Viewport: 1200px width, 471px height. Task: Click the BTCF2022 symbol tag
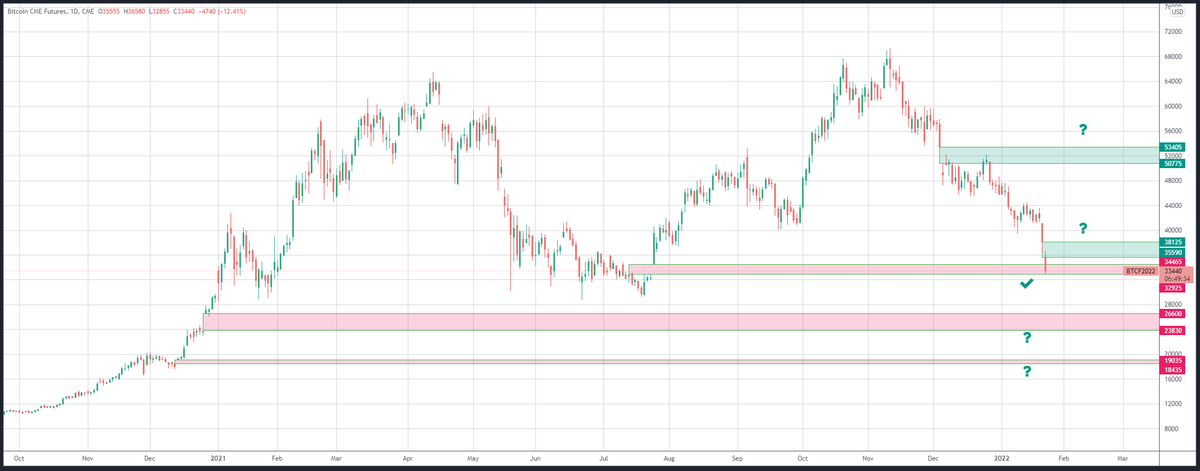click(1141, 271)
